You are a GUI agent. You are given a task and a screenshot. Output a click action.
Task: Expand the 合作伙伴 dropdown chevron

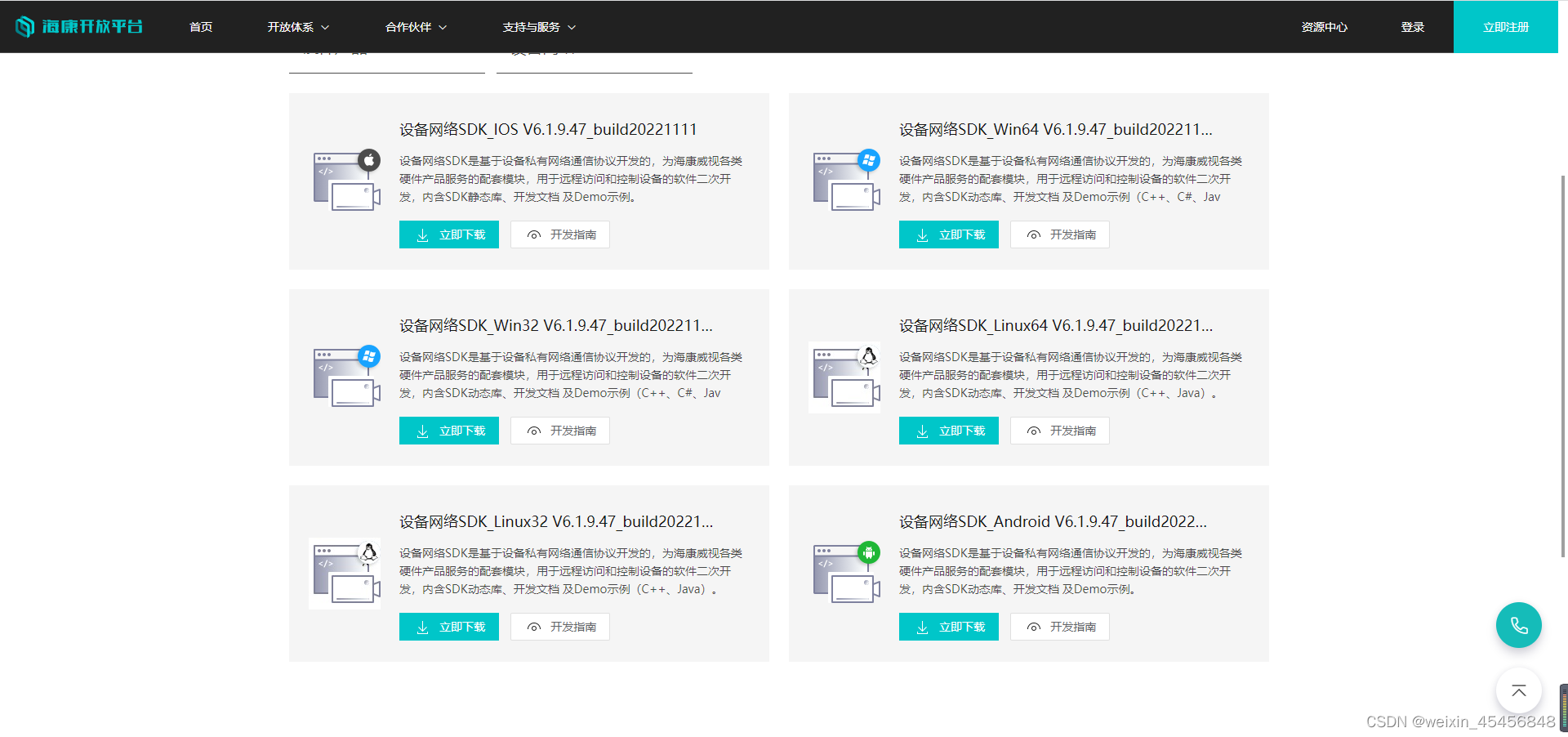(443, 28)
